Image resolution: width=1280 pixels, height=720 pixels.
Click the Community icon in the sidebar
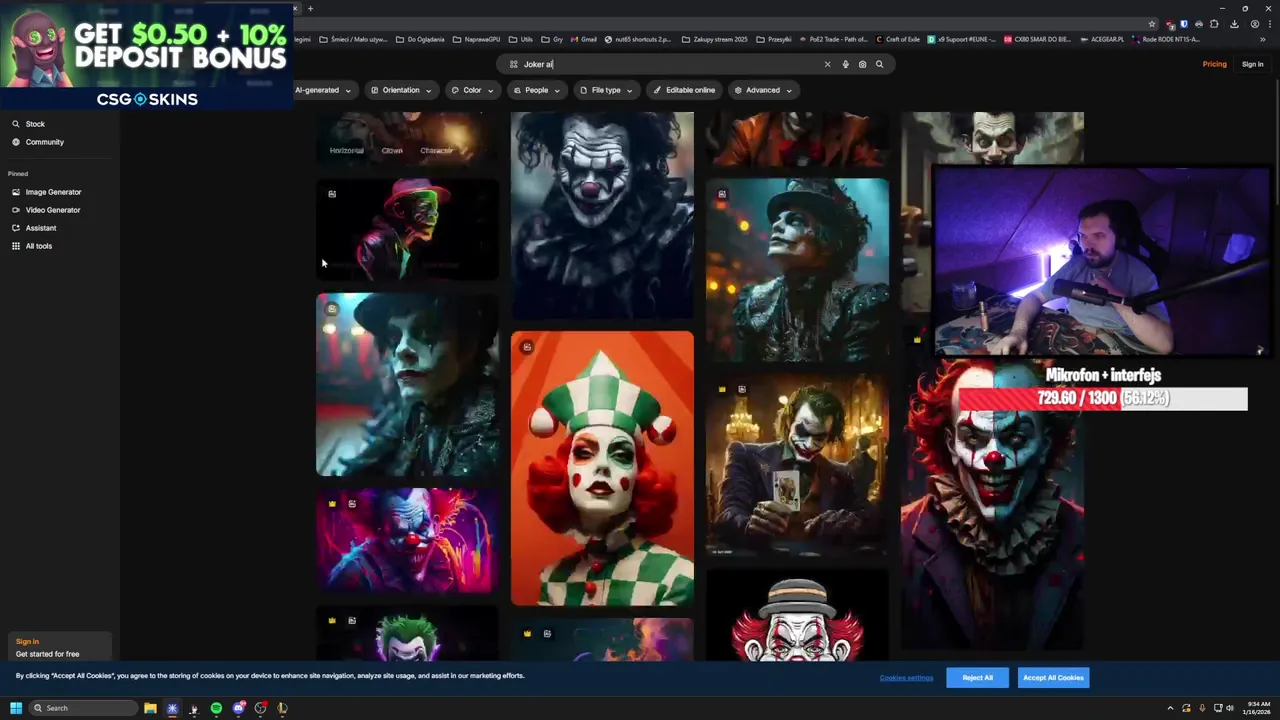(x=16, y=142)
